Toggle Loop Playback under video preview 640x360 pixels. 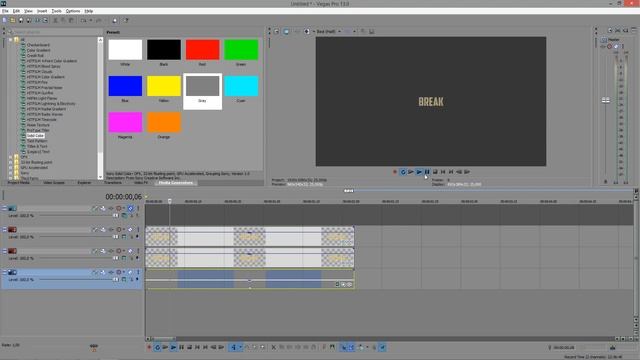(403, 172)
